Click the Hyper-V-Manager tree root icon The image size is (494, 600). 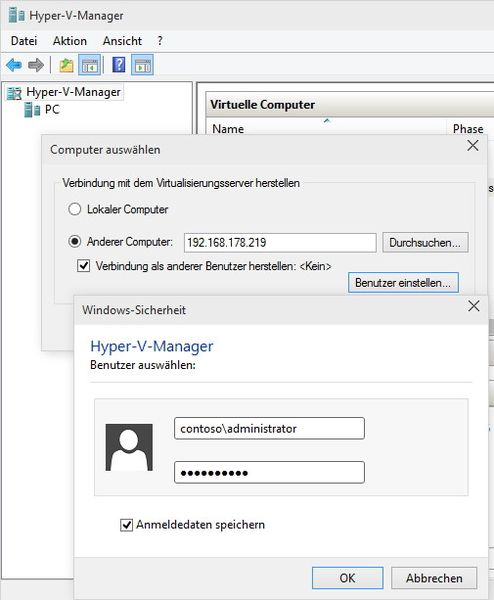coord(14,93)
